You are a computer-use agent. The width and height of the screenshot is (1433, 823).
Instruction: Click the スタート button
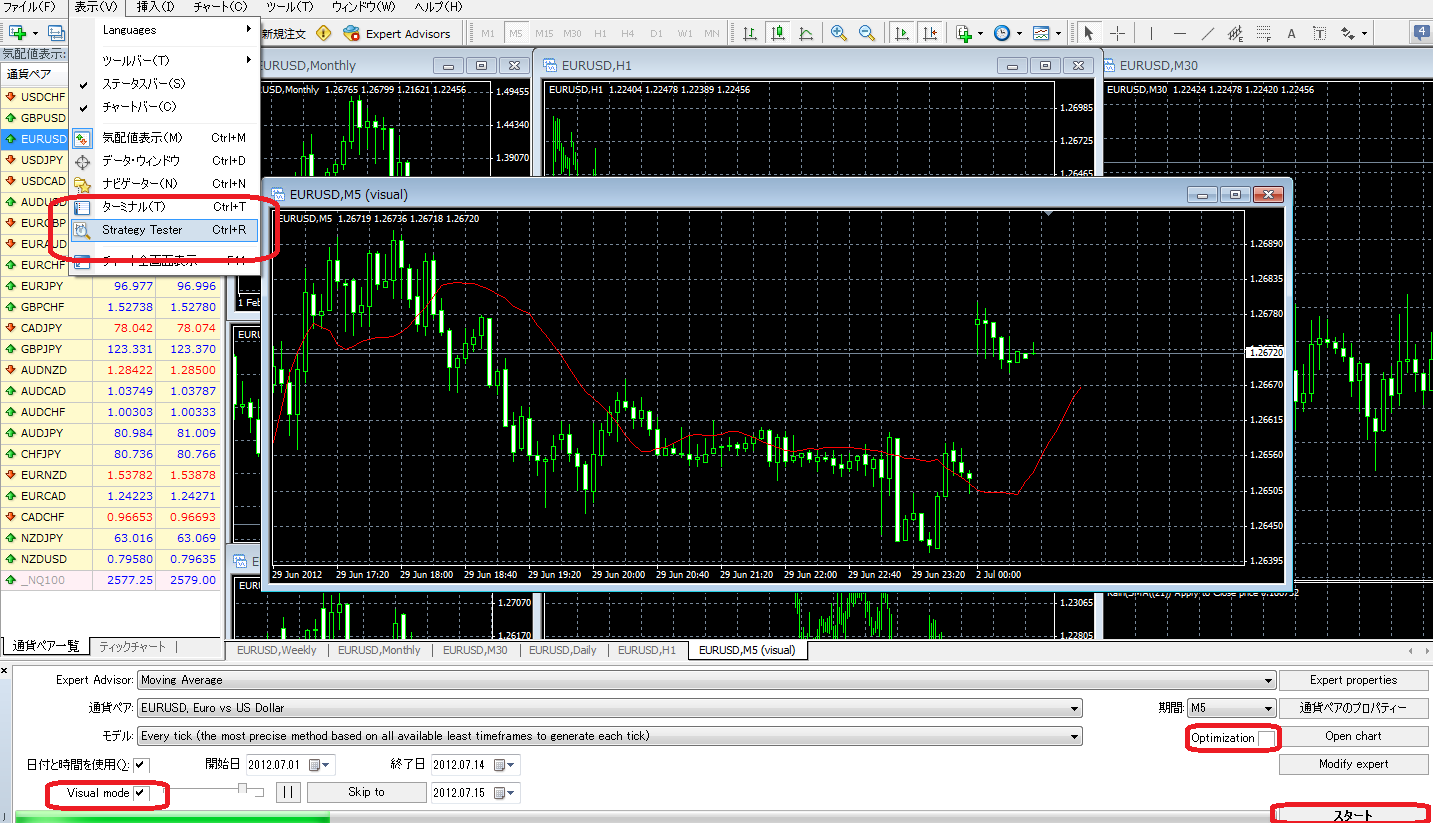[x=1353, y=816]
